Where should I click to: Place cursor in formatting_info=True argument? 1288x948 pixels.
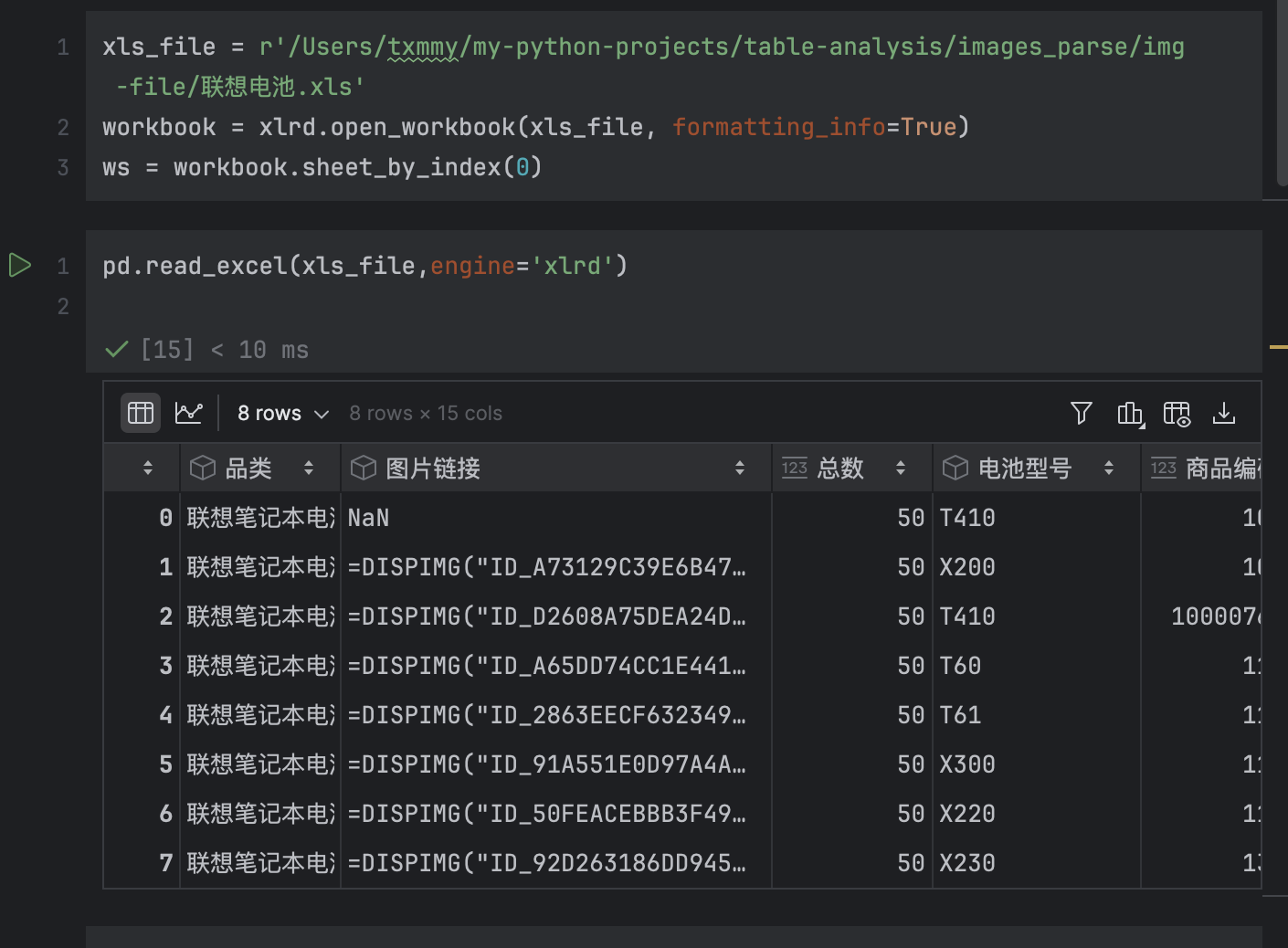tap(815, 126)
